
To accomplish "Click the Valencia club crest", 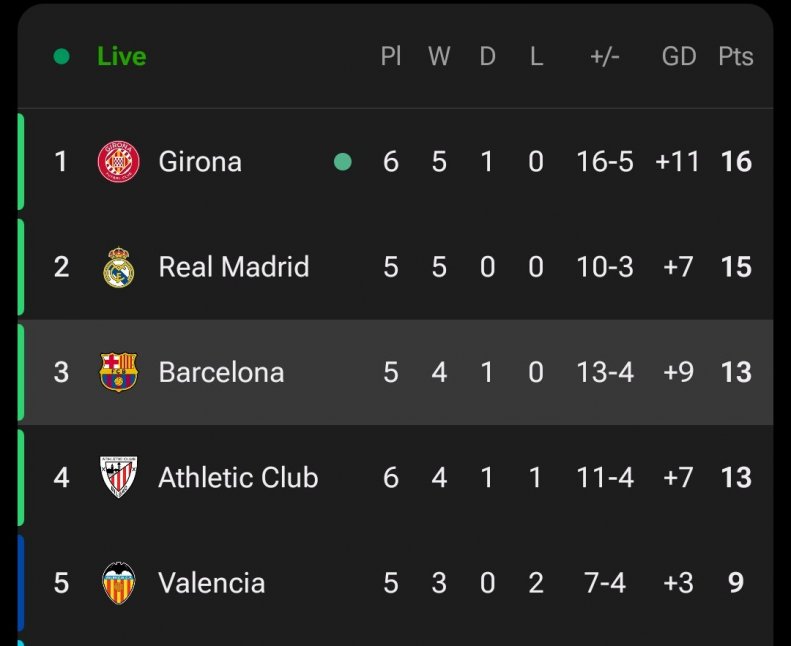I will (119, 583).
